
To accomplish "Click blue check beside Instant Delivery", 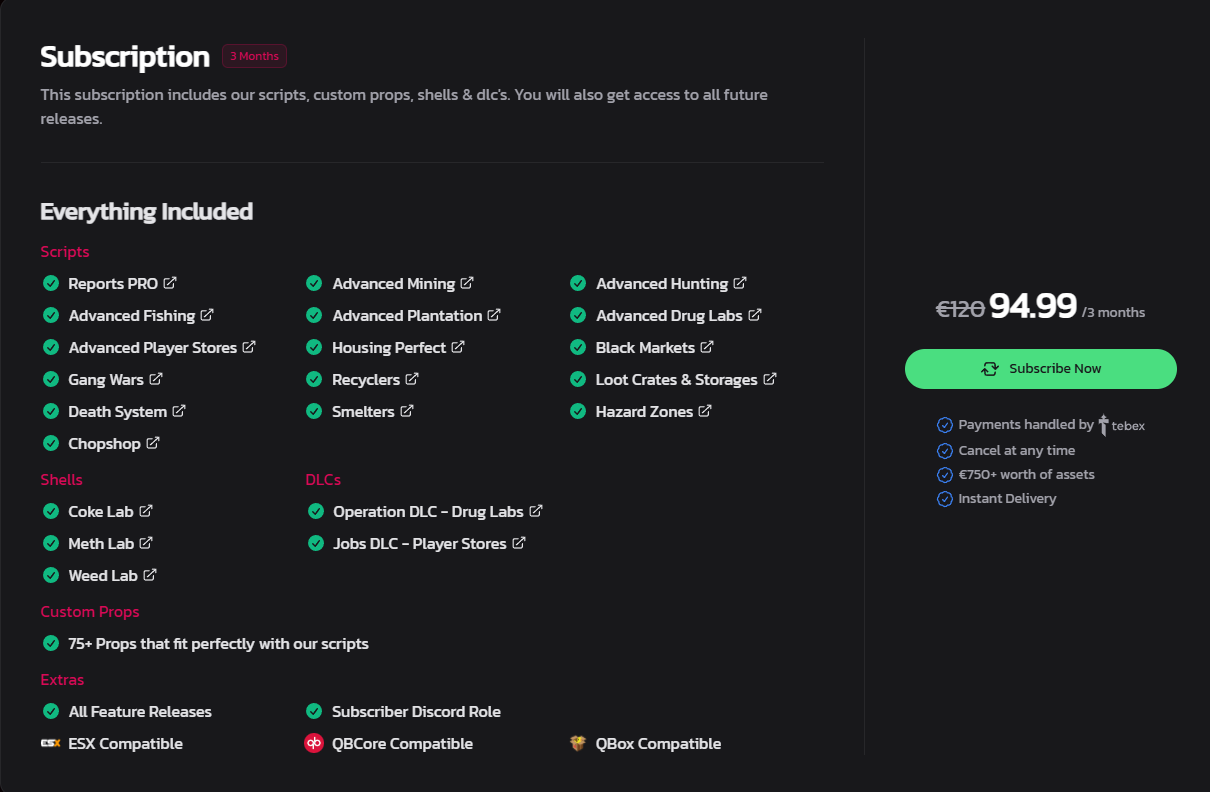I will click(945, 499).
